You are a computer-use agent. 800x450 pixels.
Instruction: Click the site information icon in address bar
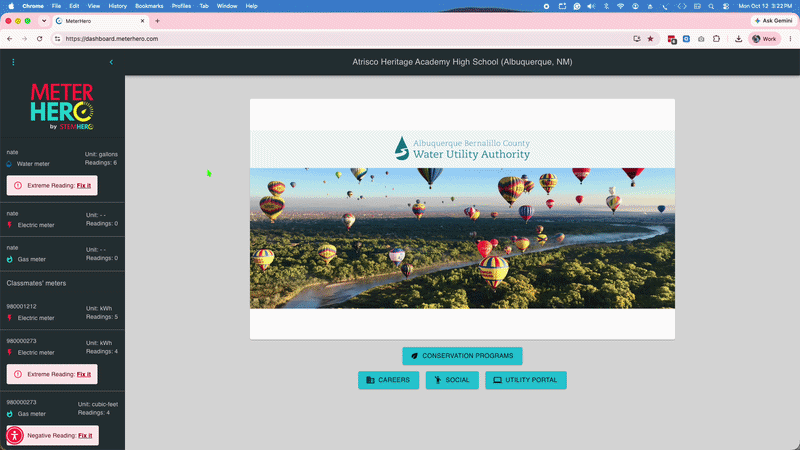tap(57, 39)
